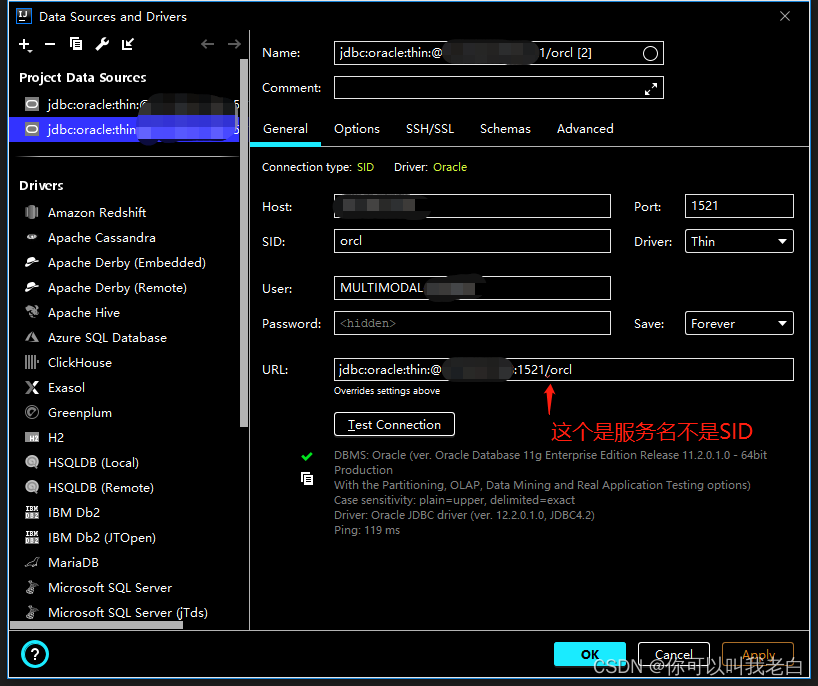Remove selected data source with minus icon
Image resolution: width=818 pixels, height=686 pixels.
tap(50, 44)
